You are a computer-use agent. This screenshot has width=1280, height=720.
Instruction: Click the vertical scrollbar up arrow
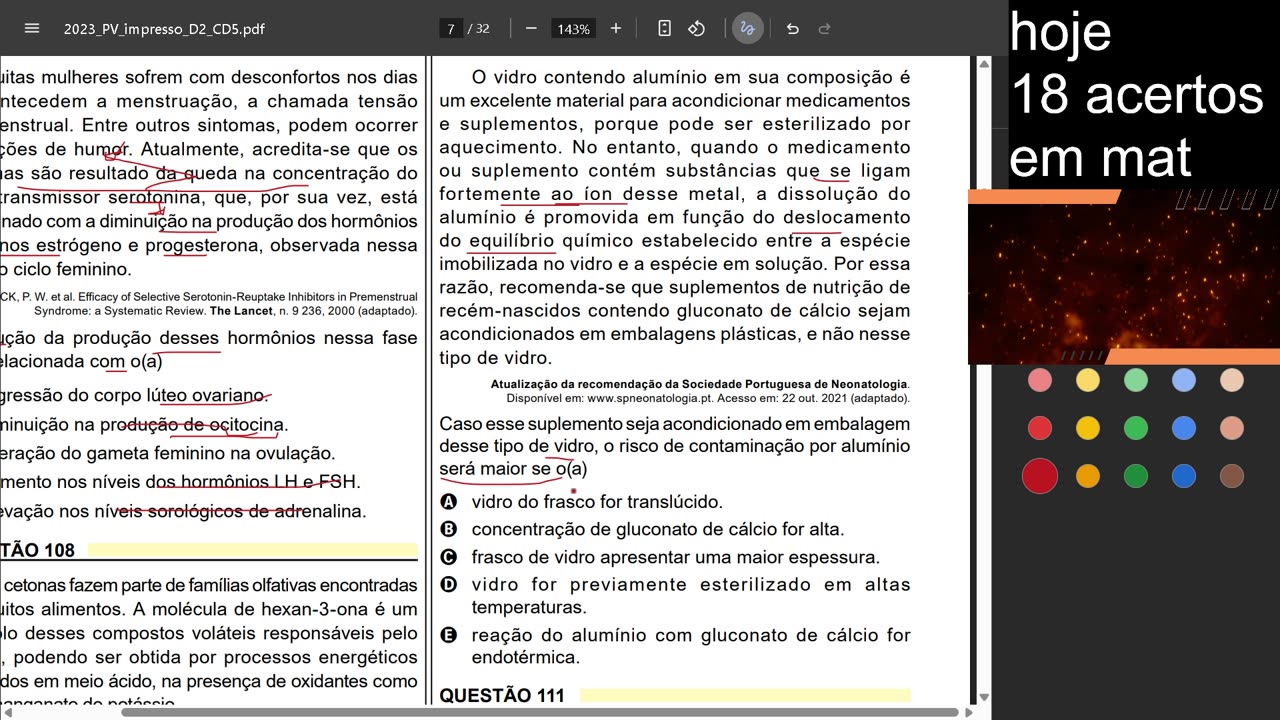tap(984, 64)
